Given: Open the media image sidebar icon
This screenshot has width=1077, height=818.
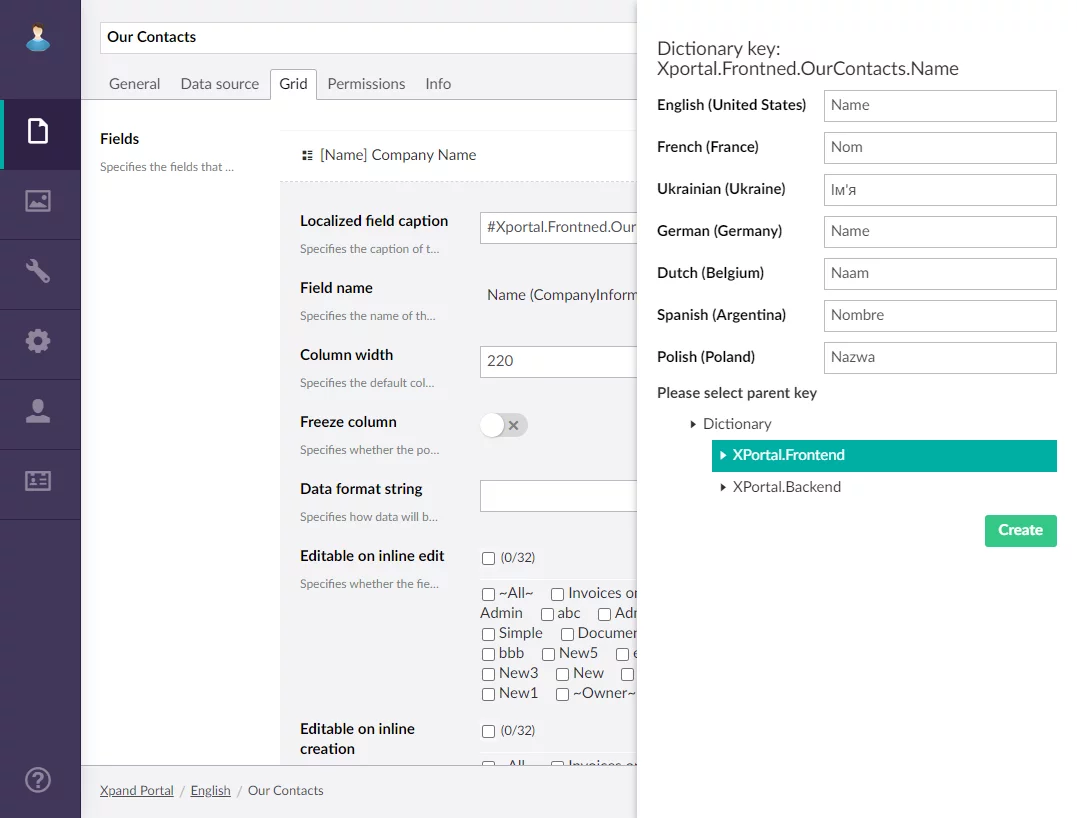Looking at the screenshot, I should coord(38,201).
